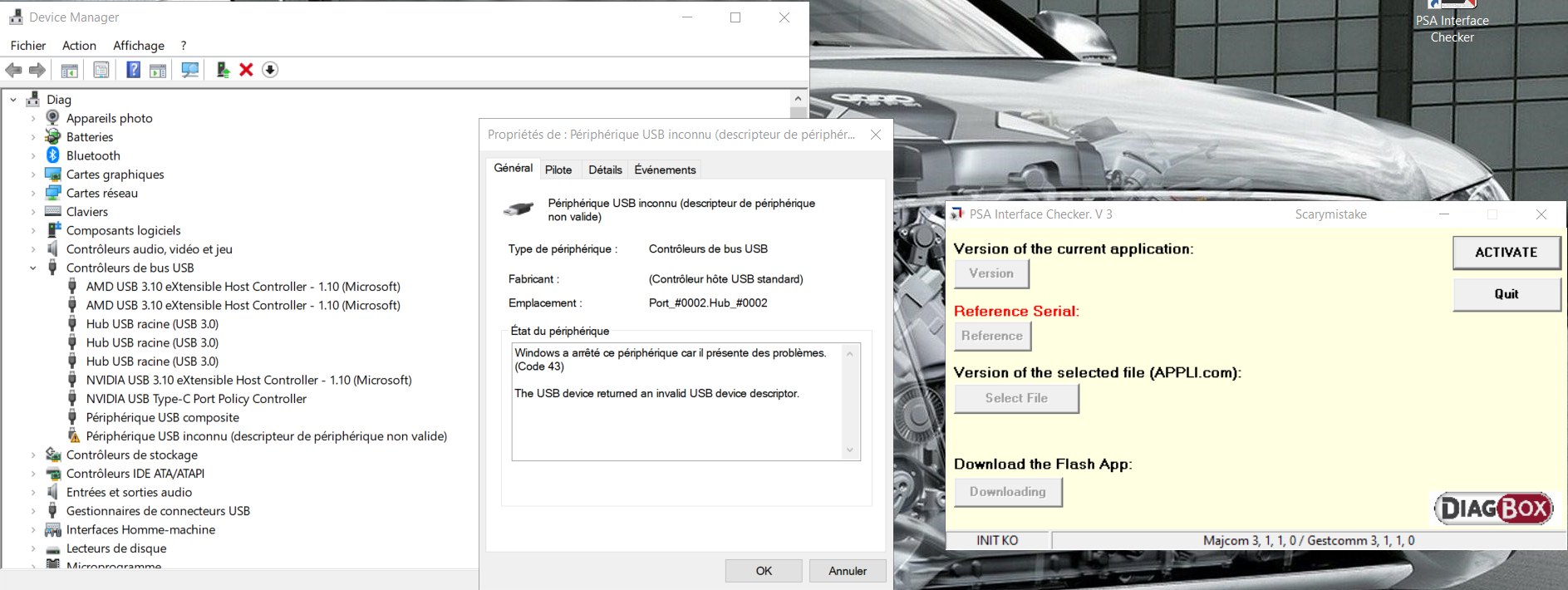Click scroll-up arrow of Device Manager tree
Viewport: 1568px width, 590px height.
798,98
